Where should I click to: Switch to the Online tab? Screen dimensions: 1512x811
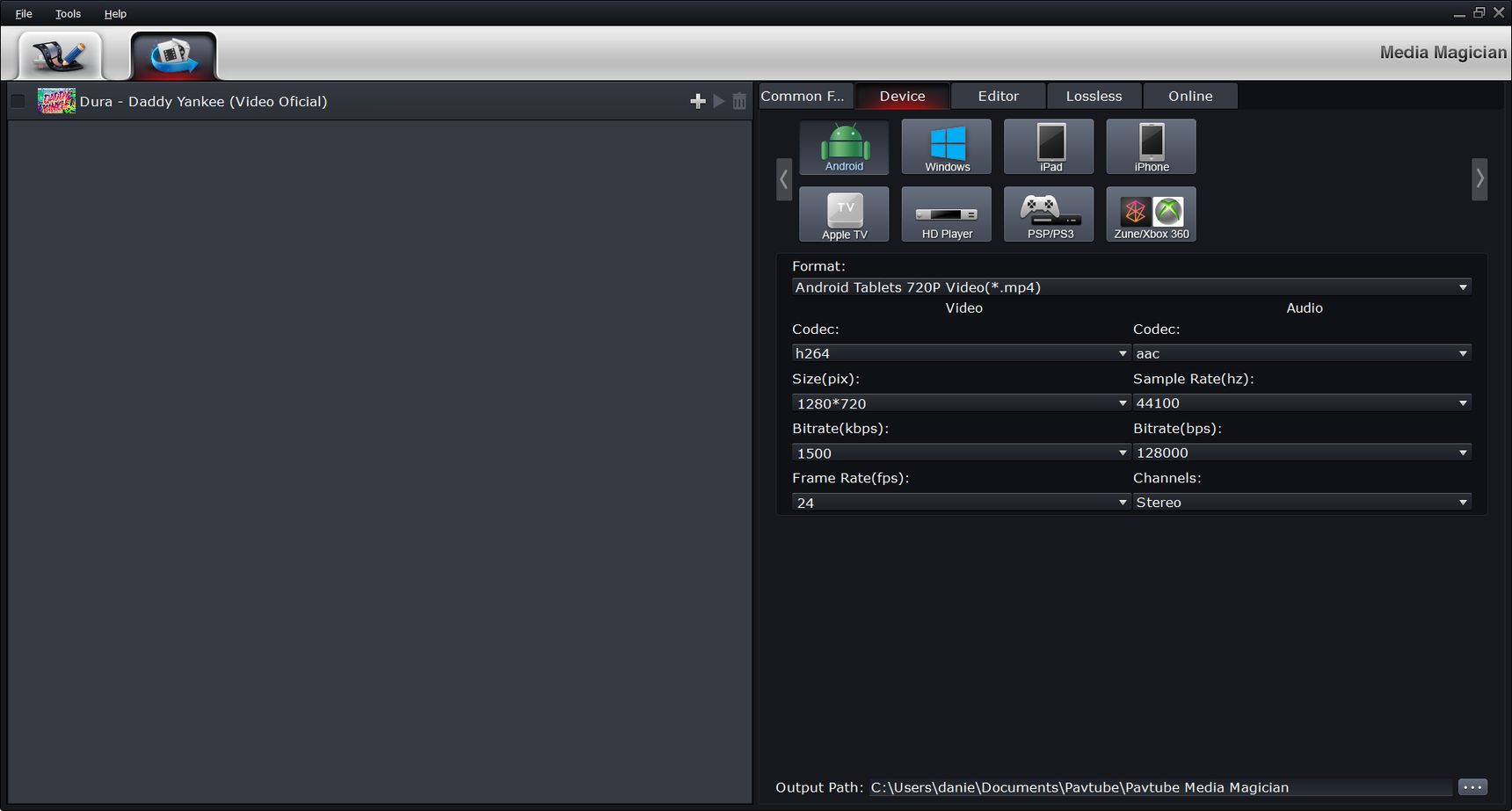pyautogui.click(x=1190, y=96)
